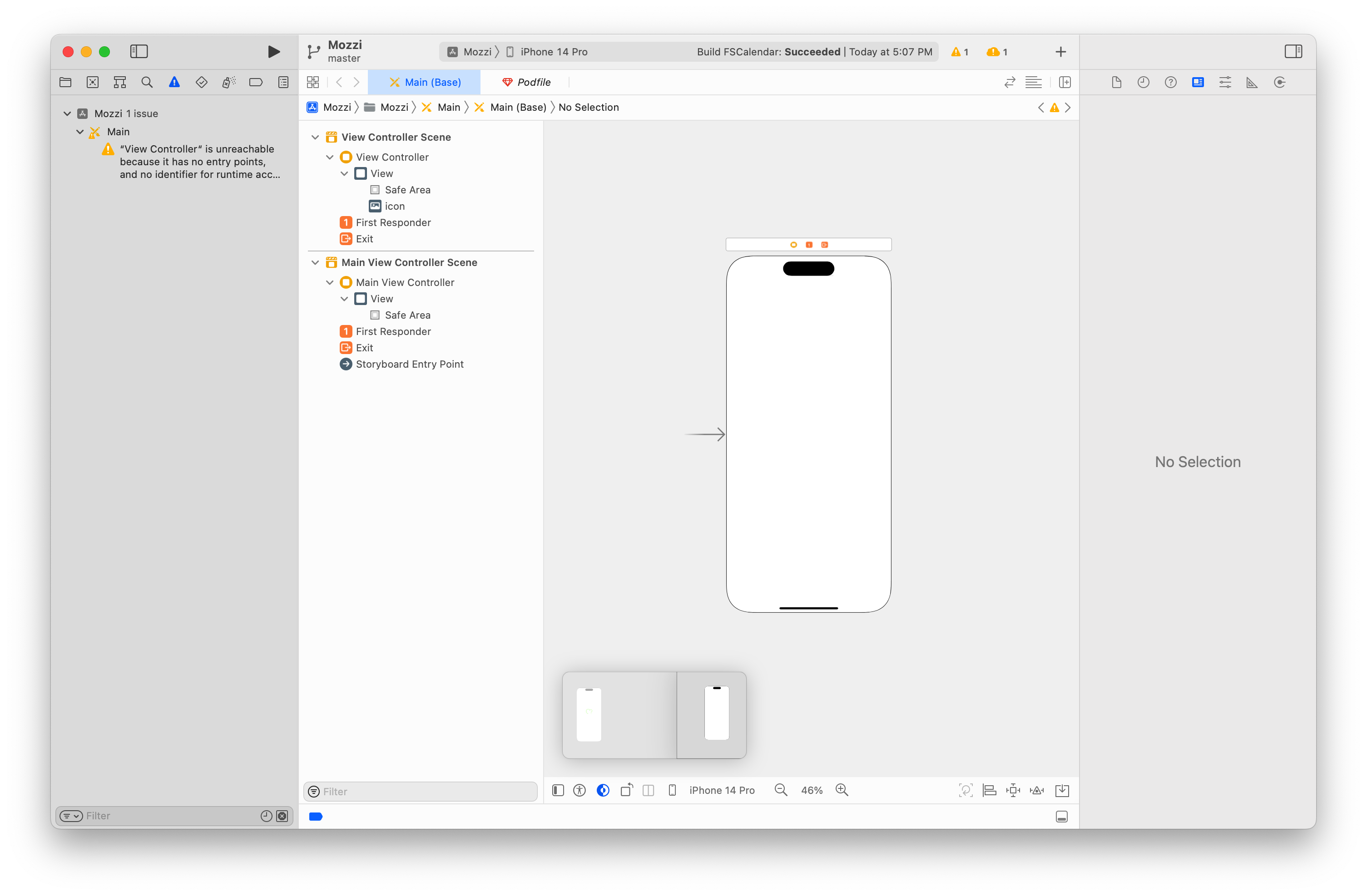The width and height of the screenshot is (1367, 896).
Task: Switch to the Podfile tab
Action: click(x=527, y=82)
